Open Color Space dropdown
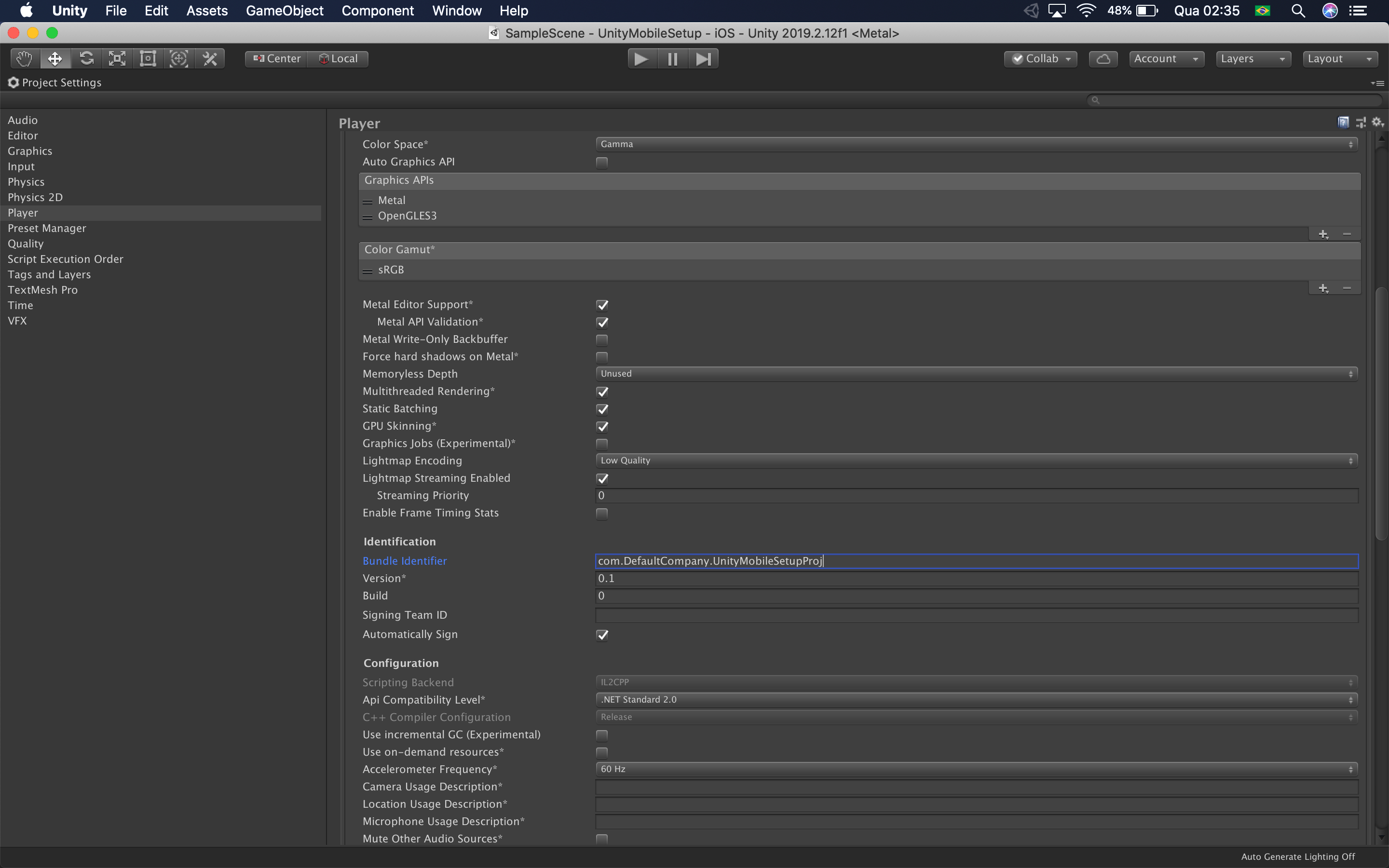This screenshot has width=1389, height=868. pyautogui.click(x=976, y=144)
